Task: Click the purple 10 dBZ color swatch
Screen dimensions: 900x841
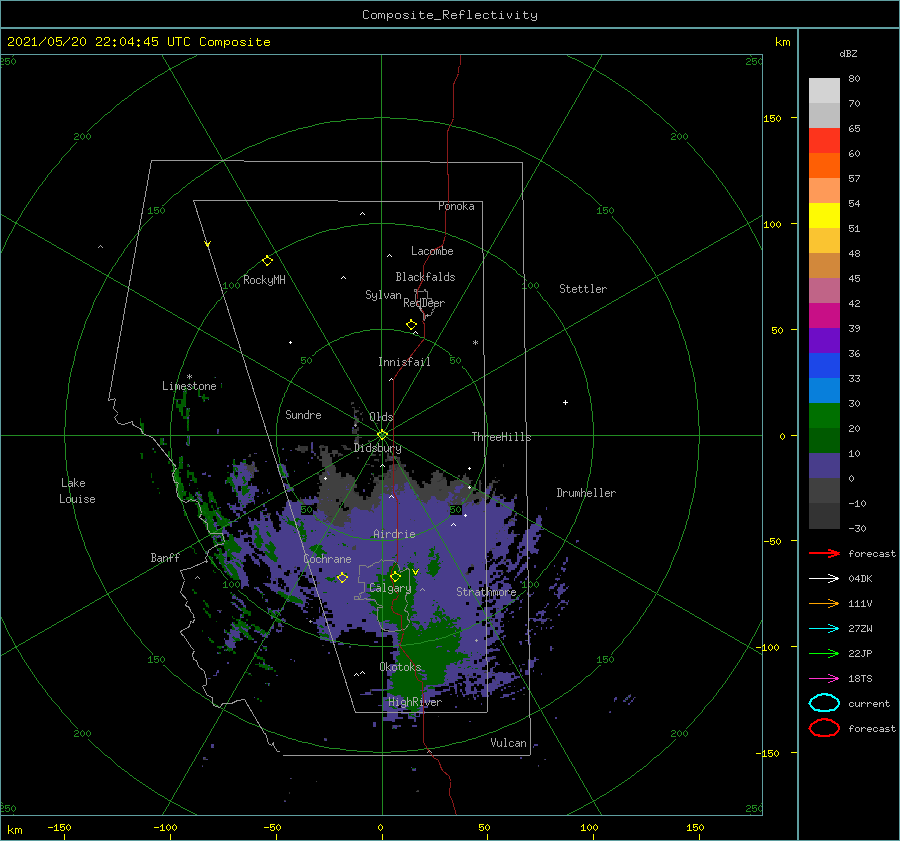Action: pyautogui.click(x=824, y=466)
